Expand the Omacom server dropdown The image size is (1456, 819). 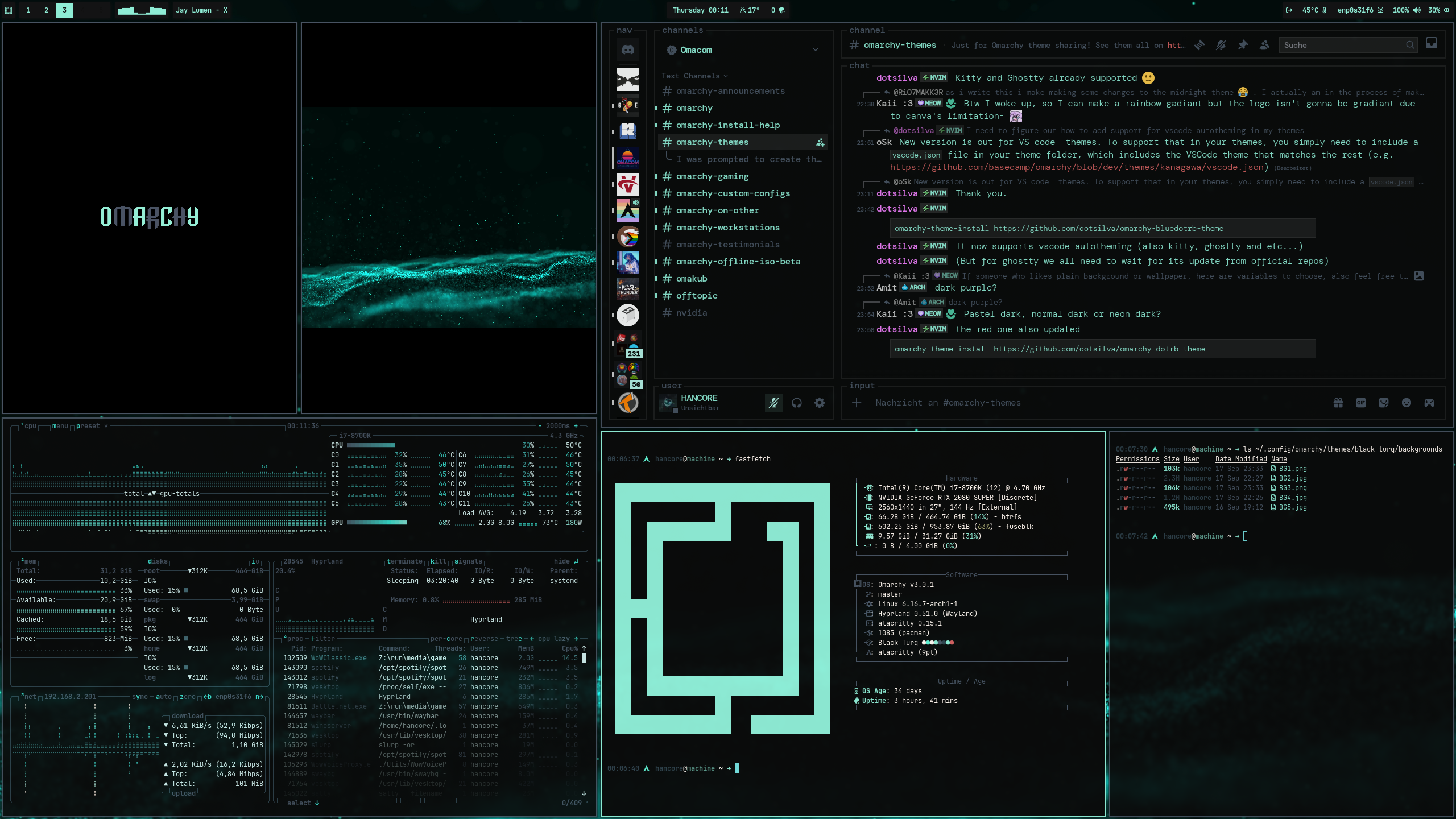tap(816, 50)
